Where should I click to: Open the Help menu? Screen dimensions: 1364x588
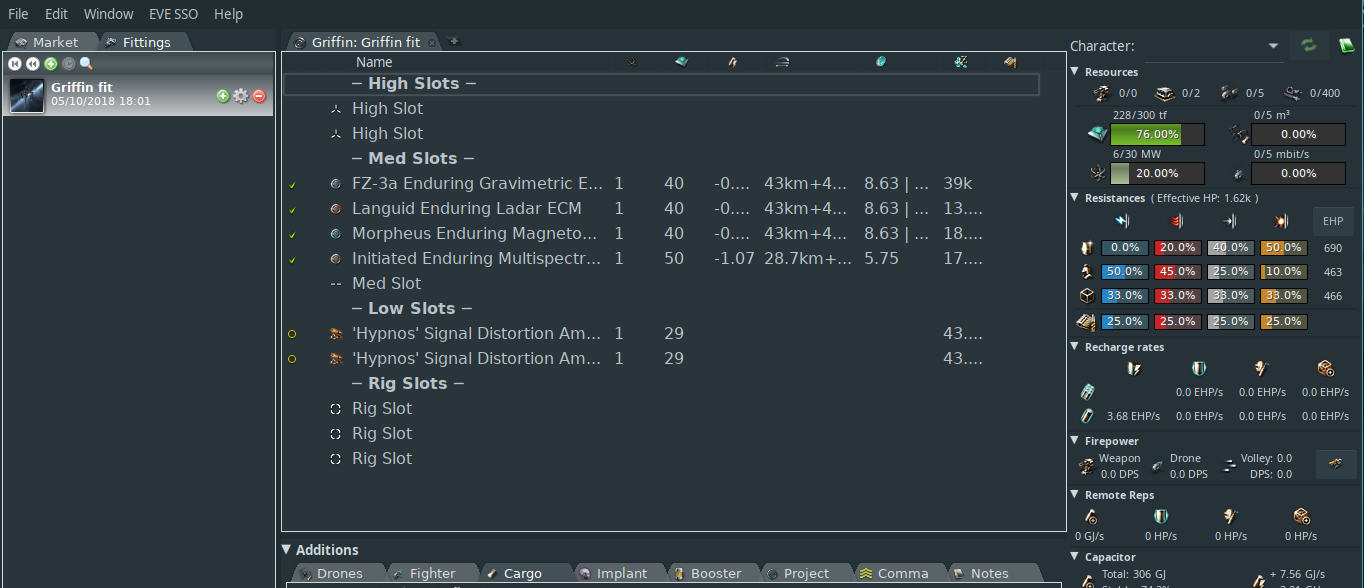(x=228, y=14)
